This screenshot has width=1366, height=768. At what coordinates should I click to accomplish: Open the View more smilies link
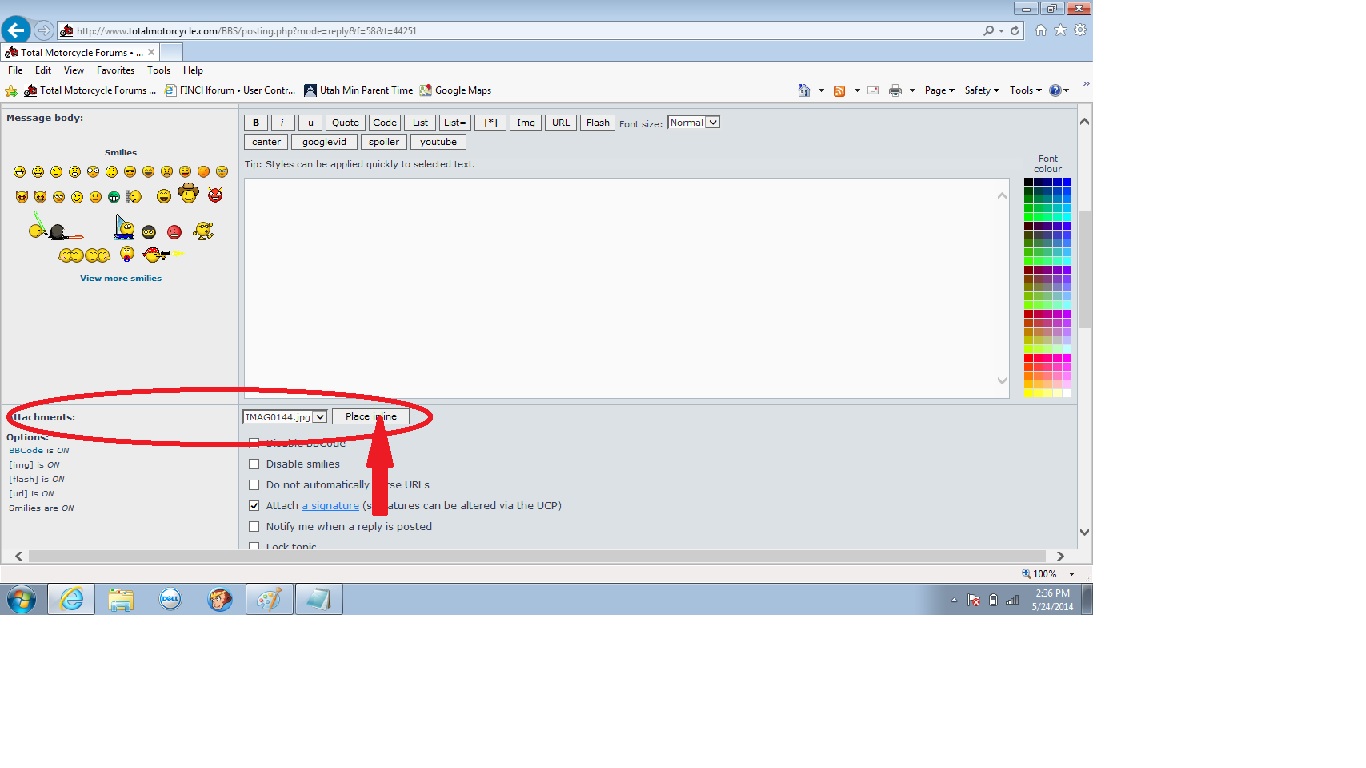(x=121, y=278)
